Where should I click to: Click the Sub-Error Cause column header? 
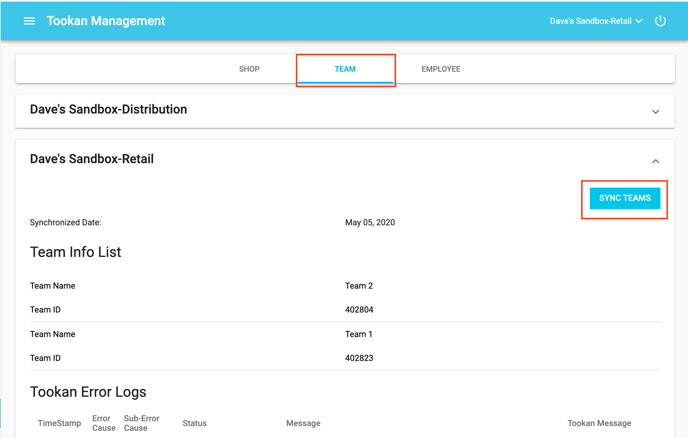coord(141,423)
